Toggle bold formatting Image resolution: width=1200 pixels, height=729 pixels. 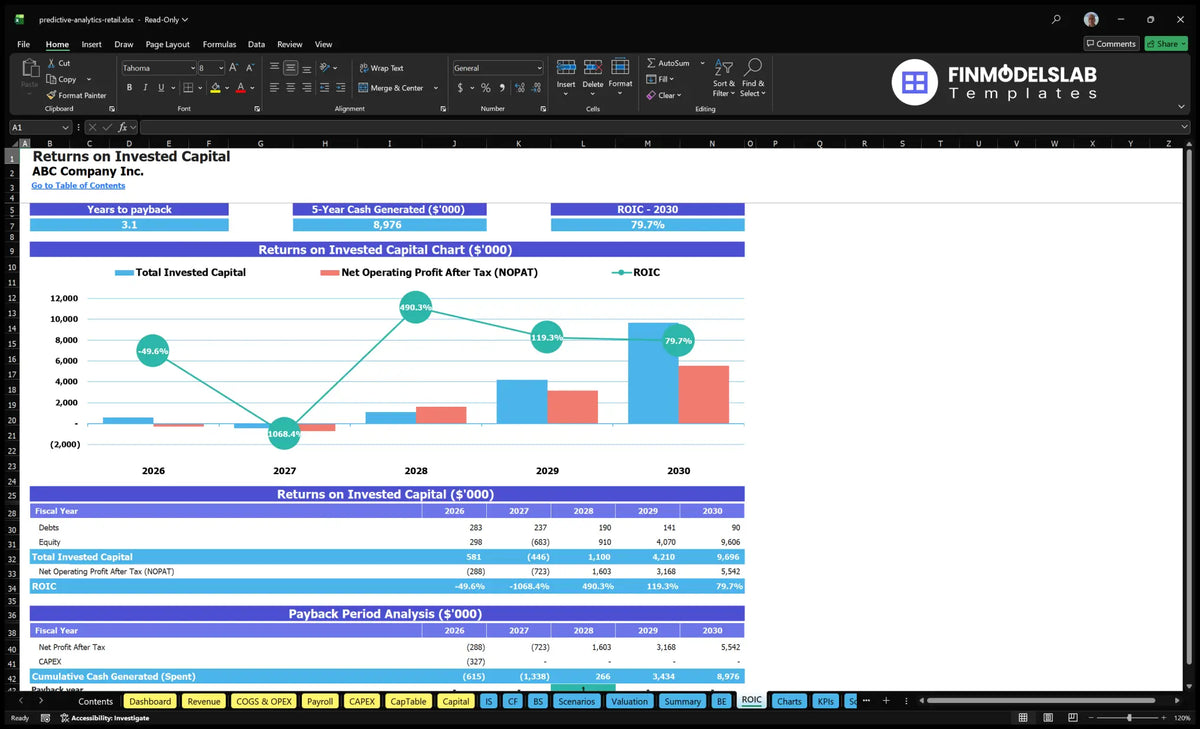[x=129, y=88]
